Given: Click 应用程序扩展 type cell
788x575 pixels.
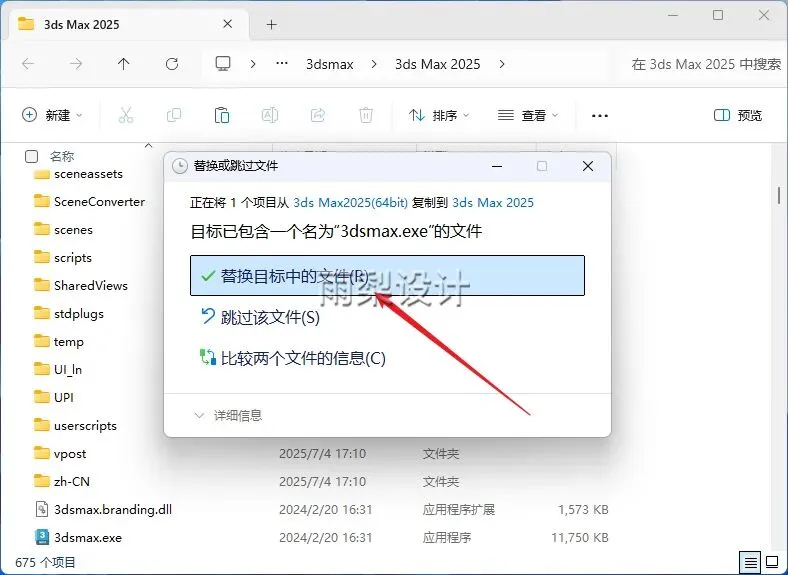Looking at the screenshot, I should point(458,509).
